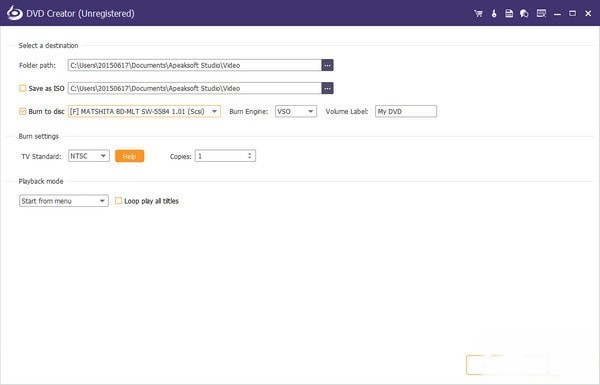Close the DVD Creator window
600x385 pixels.
pyautogui.click(x=588, y=14)
